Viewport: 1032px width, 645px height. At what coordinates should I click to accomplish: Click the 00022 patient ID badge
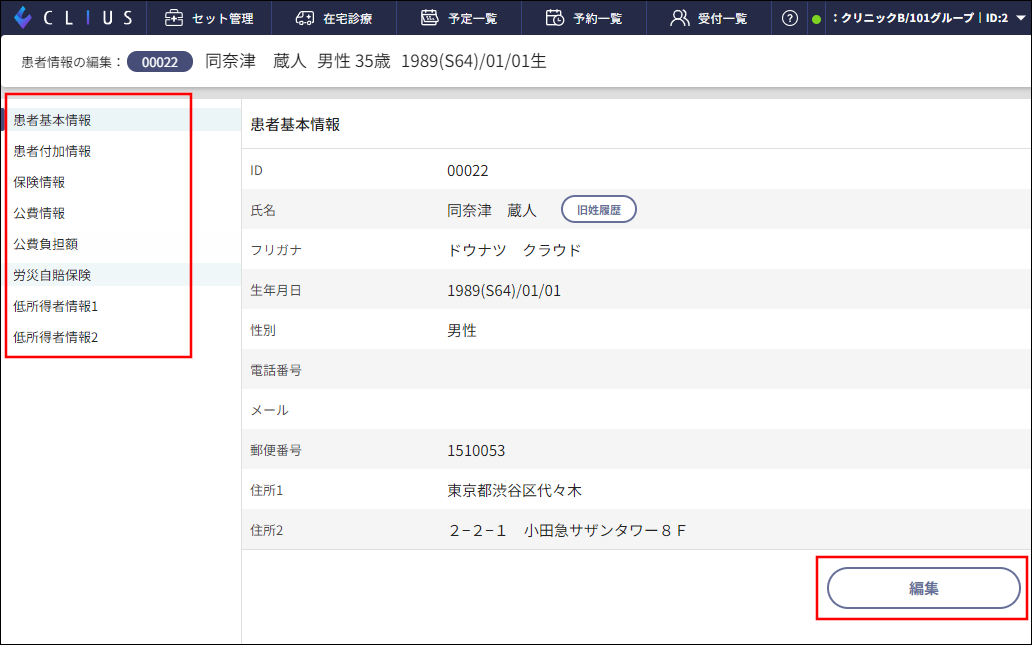pyautogui.click(x=159, y=61)
